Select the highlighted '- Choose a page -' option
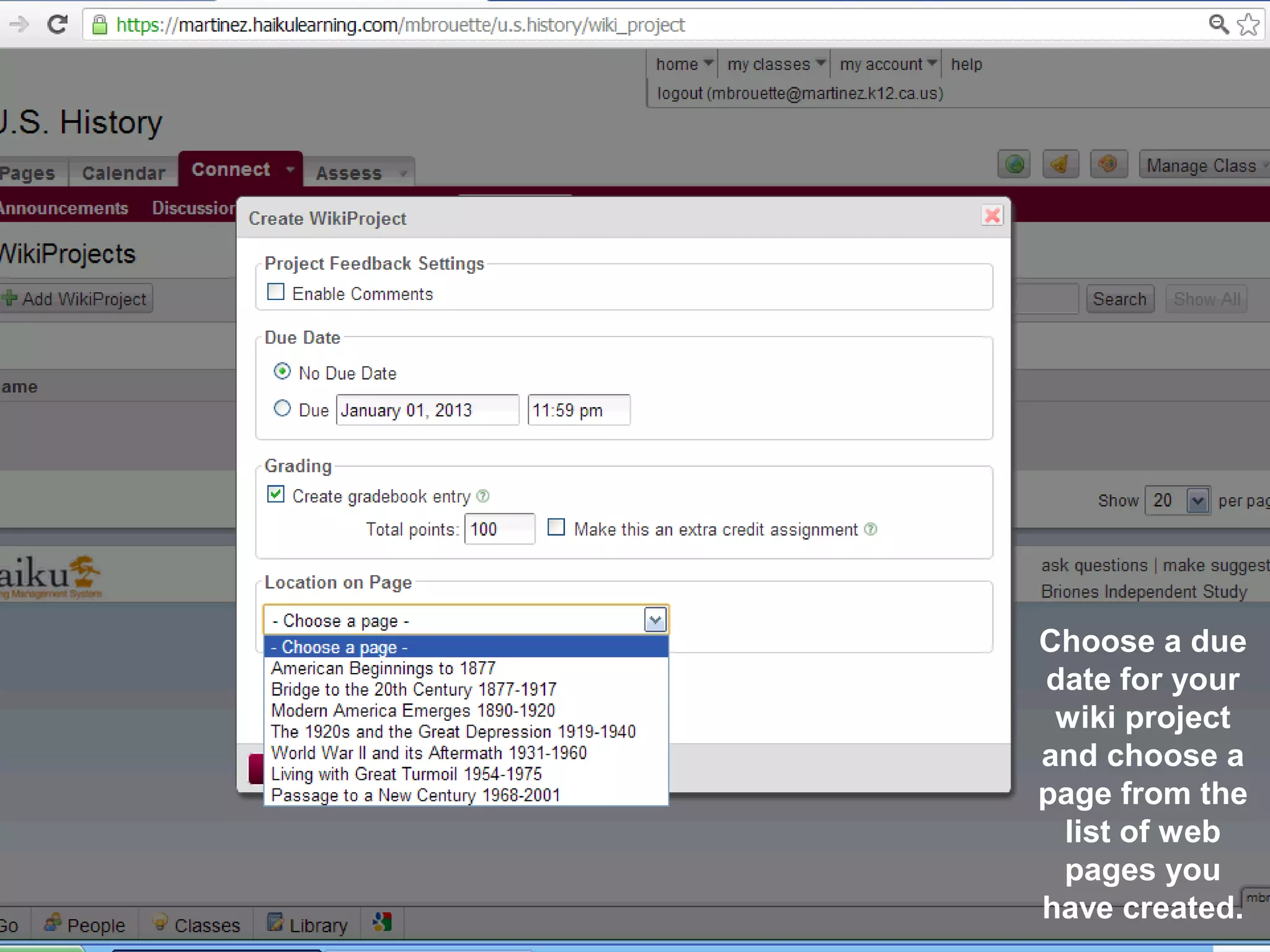Viewport: 1270px width, 952px height. 466,647
